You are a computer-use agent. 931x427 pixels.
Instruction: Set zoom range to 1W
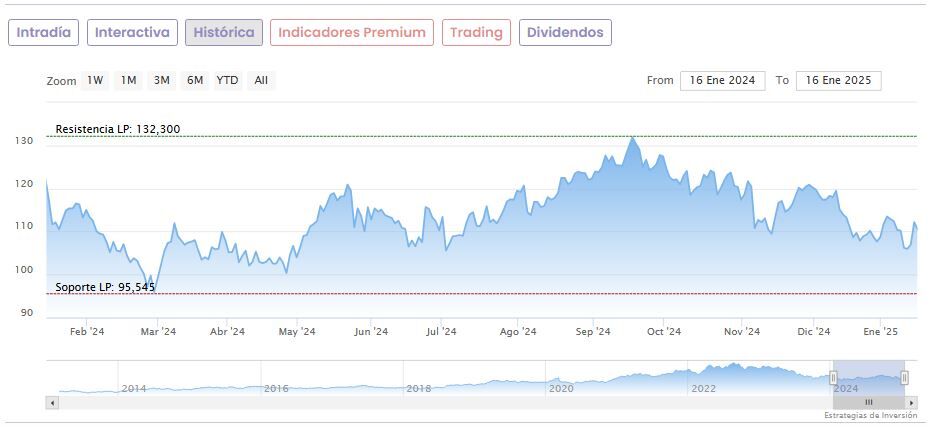[x=95, y=80]
